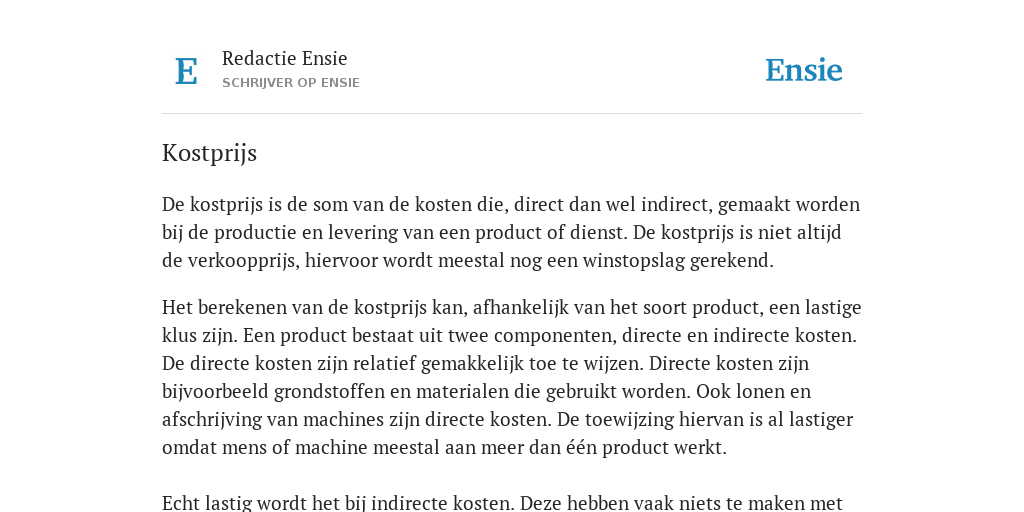Click the word grondstoffen in second paragraph
1024x512 pixels.
coord(338,391)
